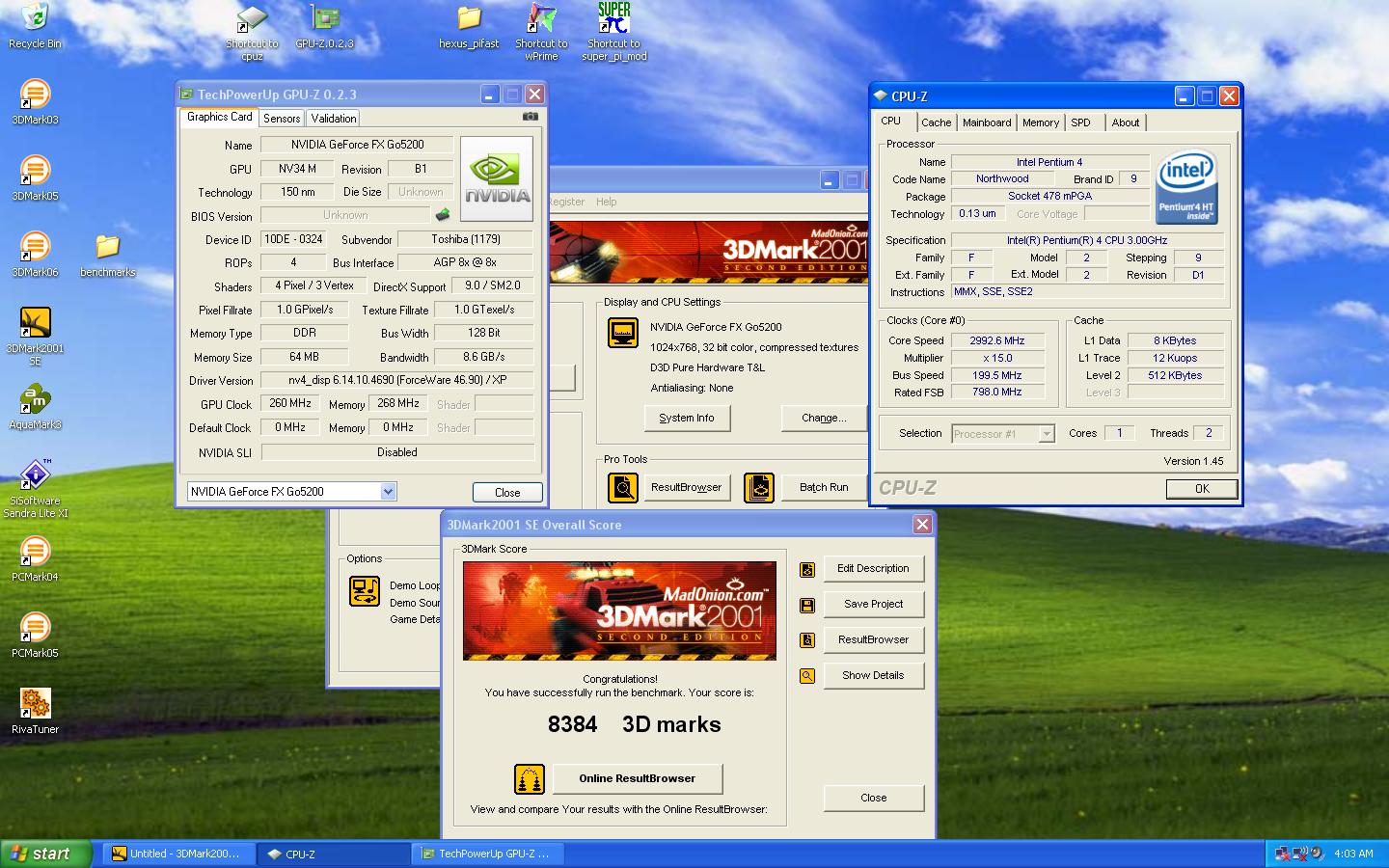1389x868 pixels.
Task: Open the PCMark04 desktop shortcut
Action: pos(35,558)
